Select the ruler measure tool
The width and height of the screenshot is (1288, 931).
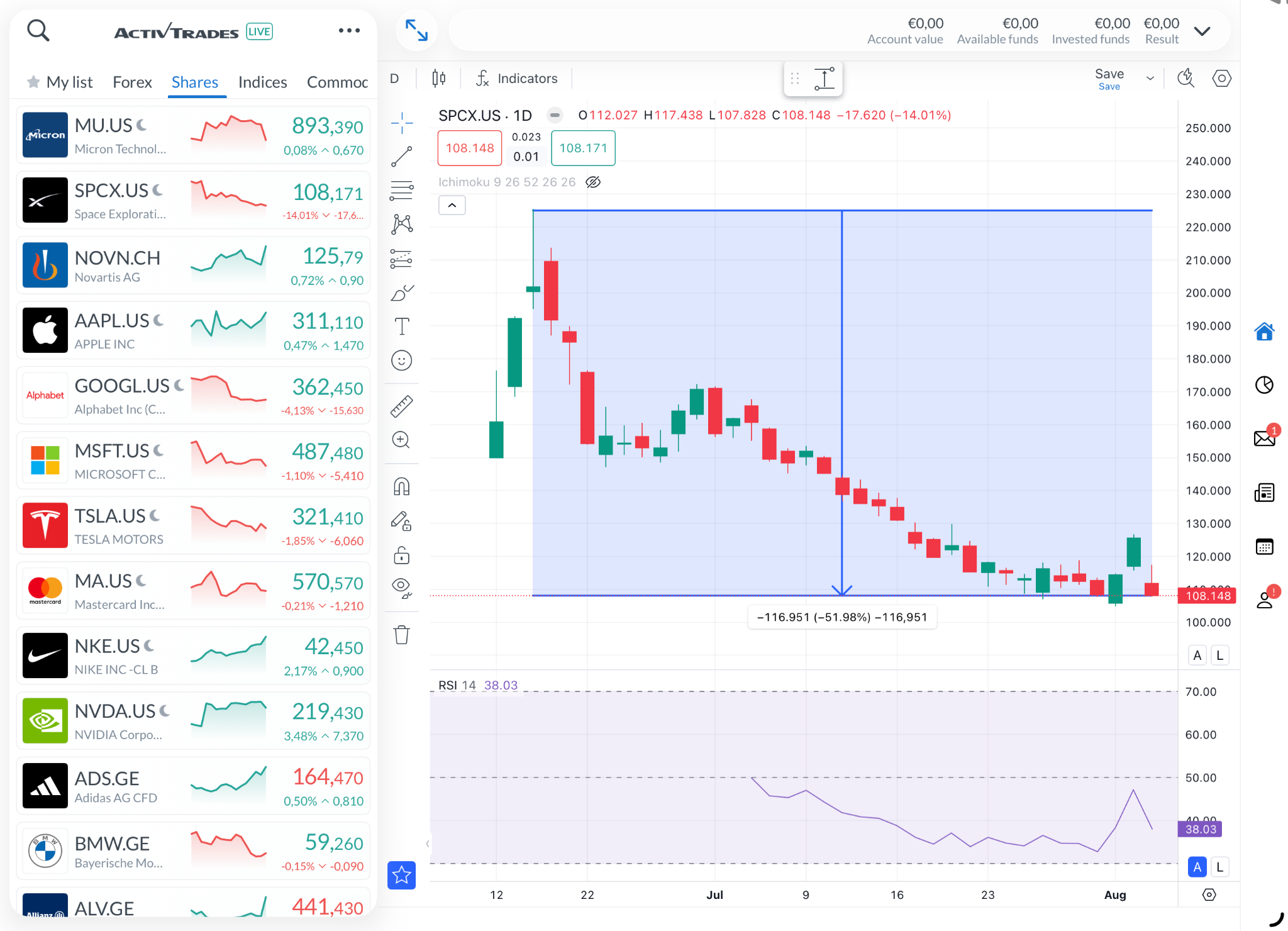[x=402, y=406]
